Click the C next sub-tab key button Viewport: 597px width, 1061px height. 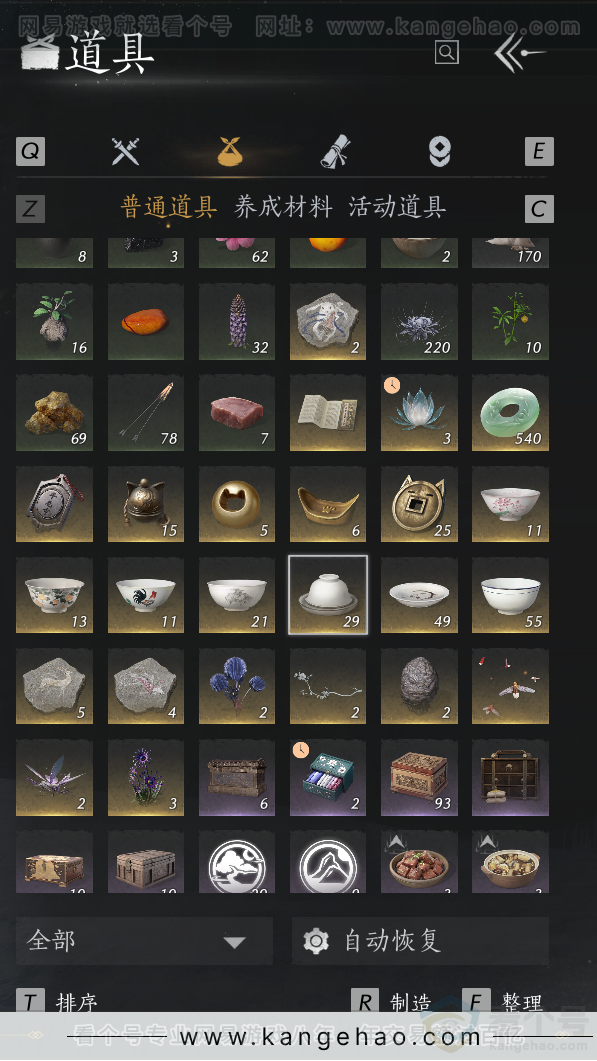[x=539, y=208]
